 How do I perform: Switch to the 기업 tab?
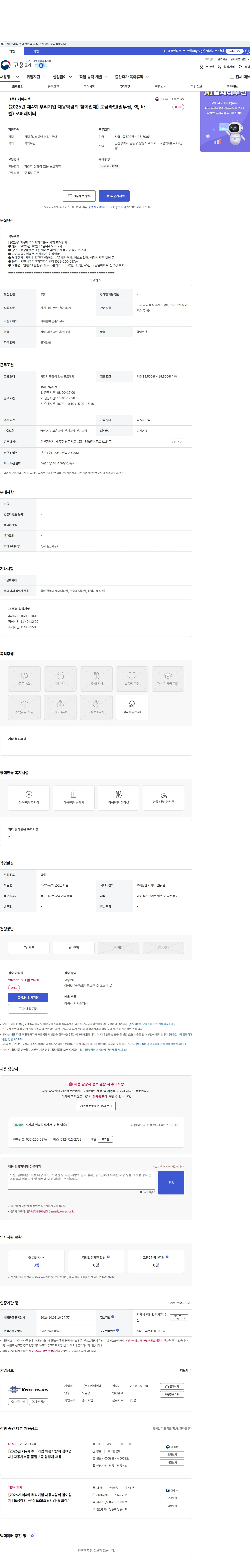[36, 51]
